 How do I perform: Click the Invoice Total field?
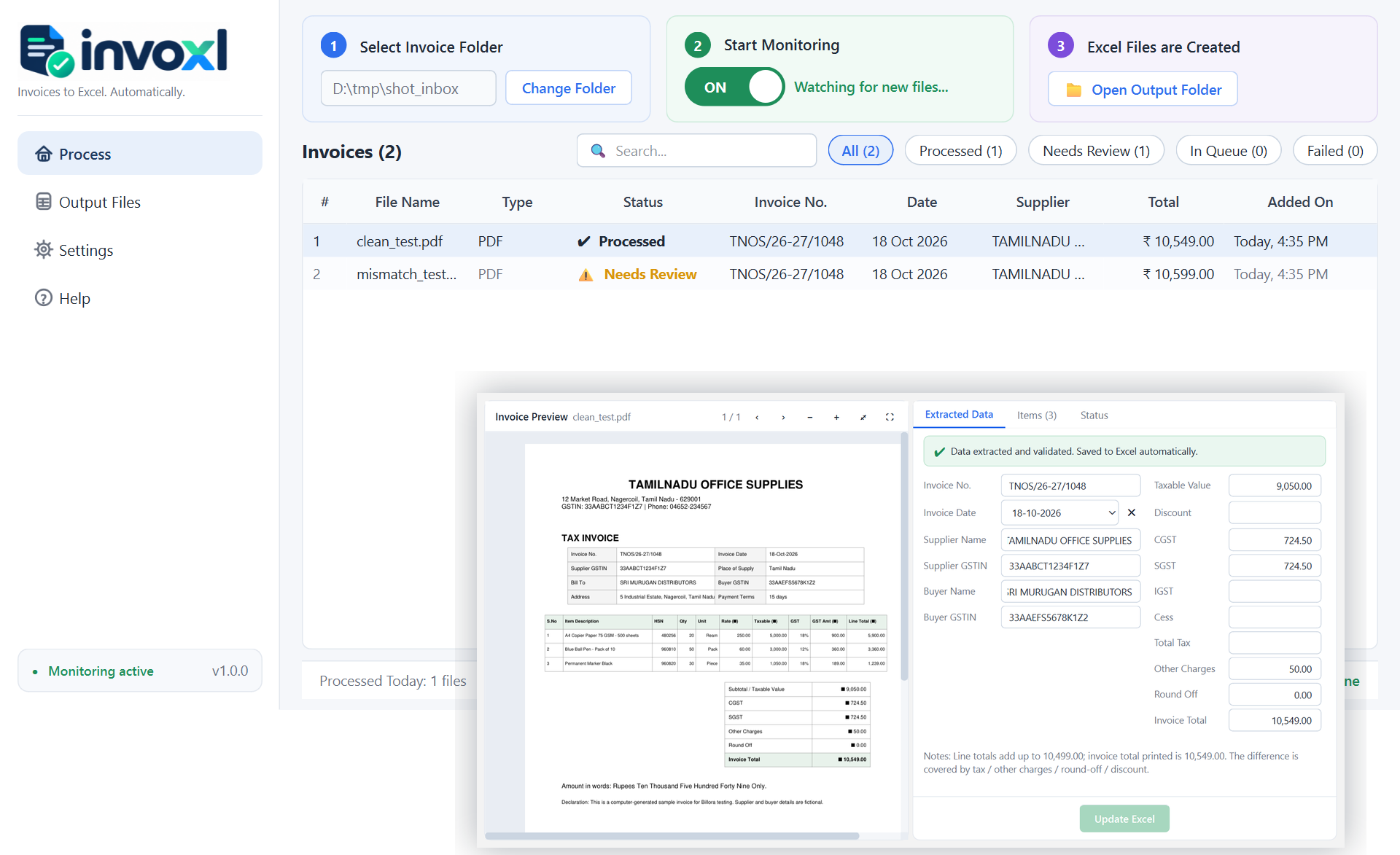[1275, 720]
